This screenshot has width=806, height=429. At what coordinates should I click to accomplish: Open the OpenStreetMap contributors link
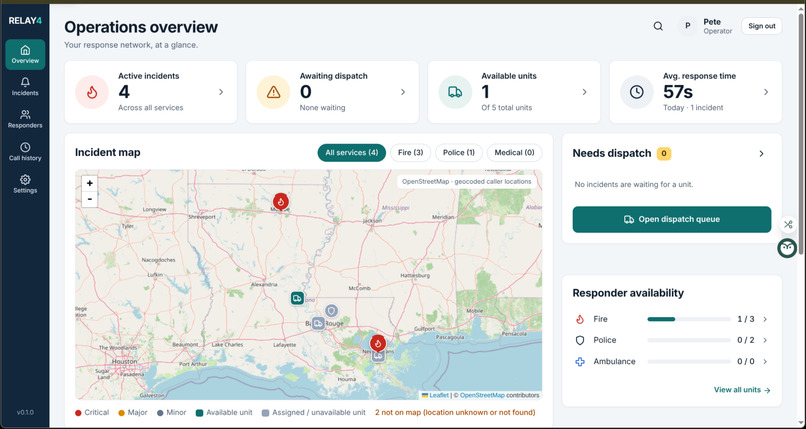[482, 395]
